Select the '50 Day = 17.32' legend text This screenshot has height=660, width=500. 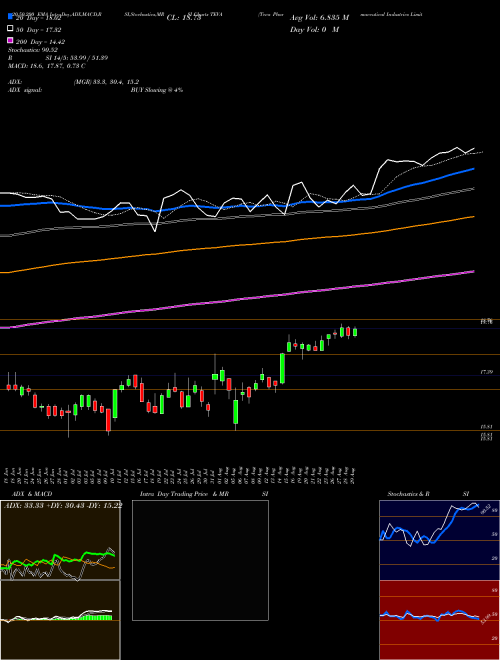coord(39,30)
